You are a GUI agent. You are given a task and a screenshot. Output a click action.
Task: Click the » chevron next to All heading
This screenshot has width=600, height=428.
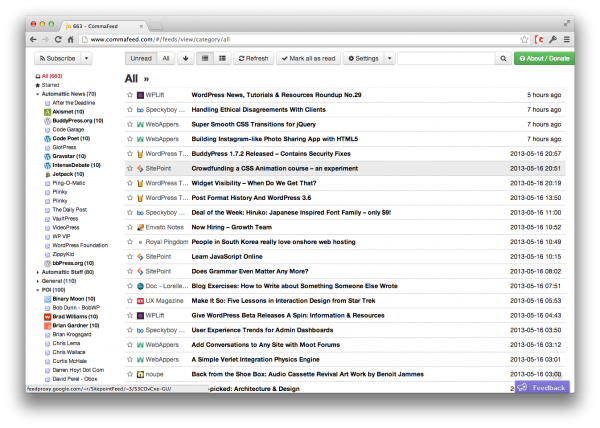(146, 79)
